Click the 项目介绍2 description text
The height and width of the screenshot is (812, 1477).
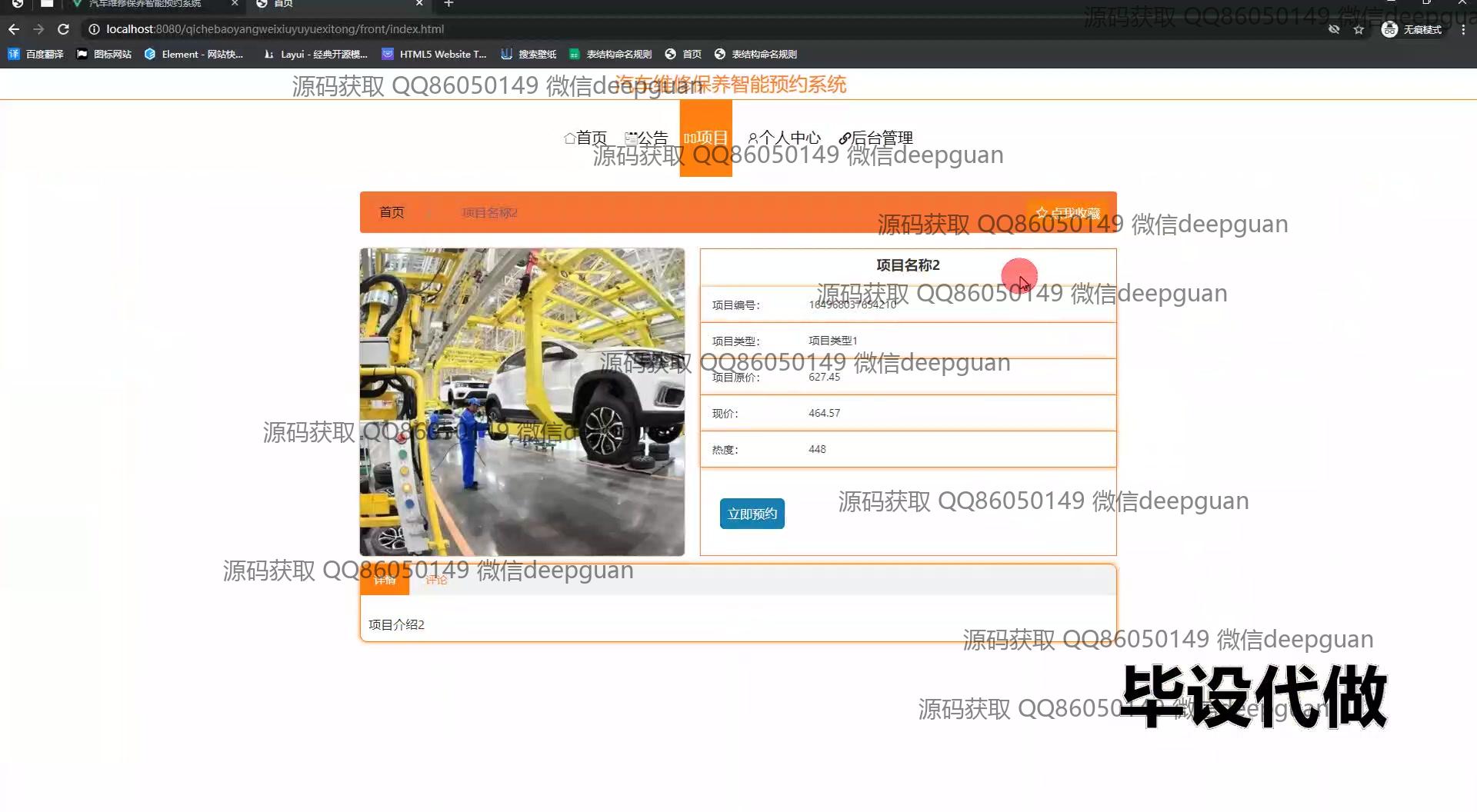point(396,624)
